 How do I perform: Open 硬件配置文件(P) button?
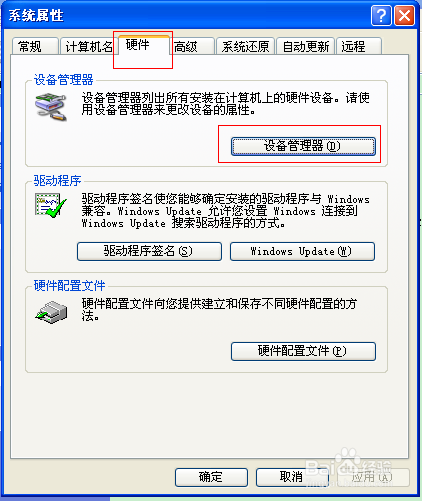pyautogui.click(x=303, y=351)
